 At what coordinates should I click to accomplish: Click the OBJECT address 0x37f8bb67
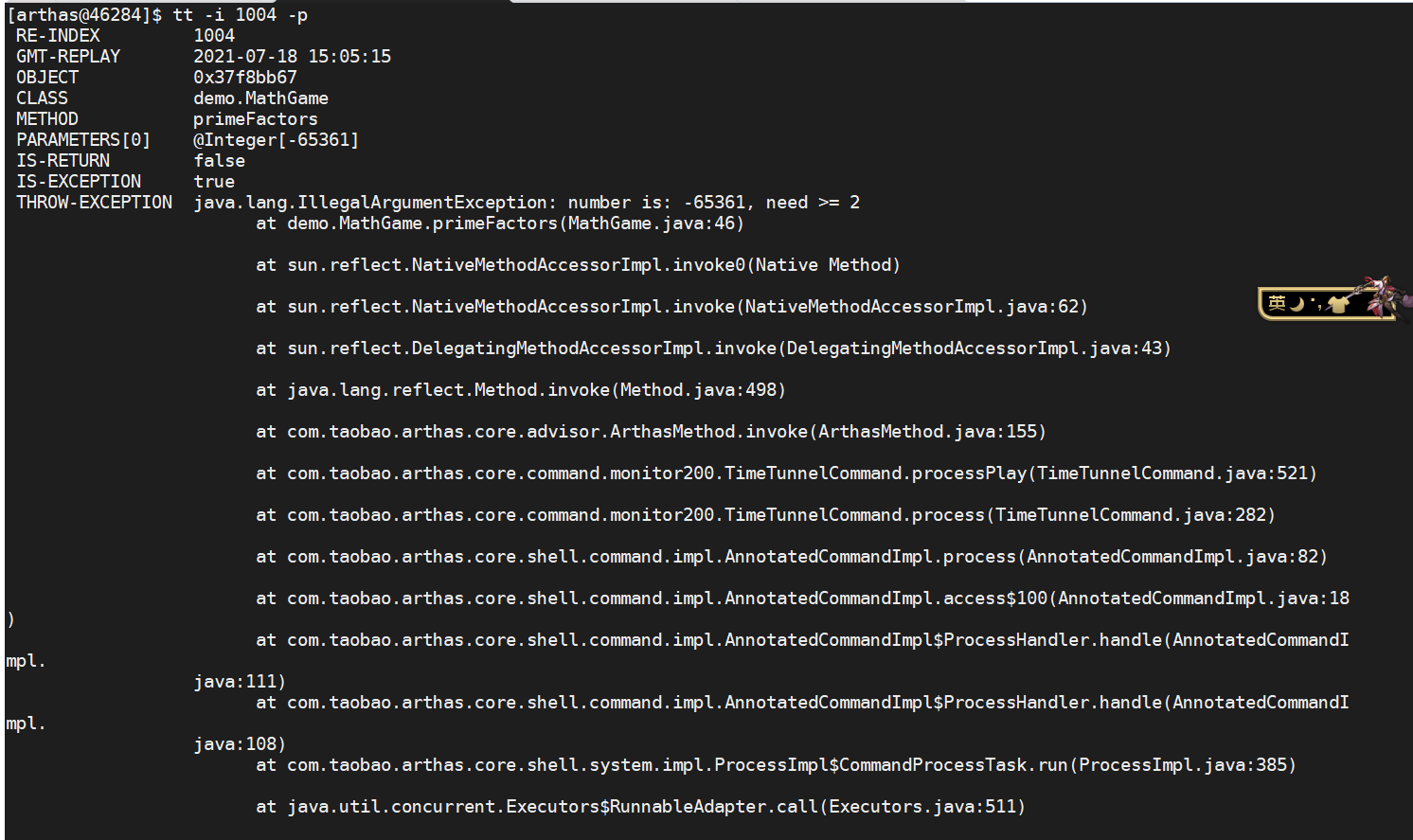(x=245, y=77)
